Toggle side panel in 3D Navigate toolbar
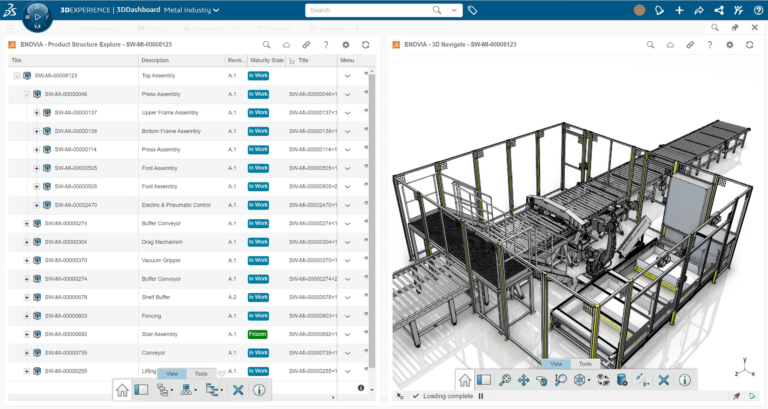The image size is (768, 409). click(484, 380)
